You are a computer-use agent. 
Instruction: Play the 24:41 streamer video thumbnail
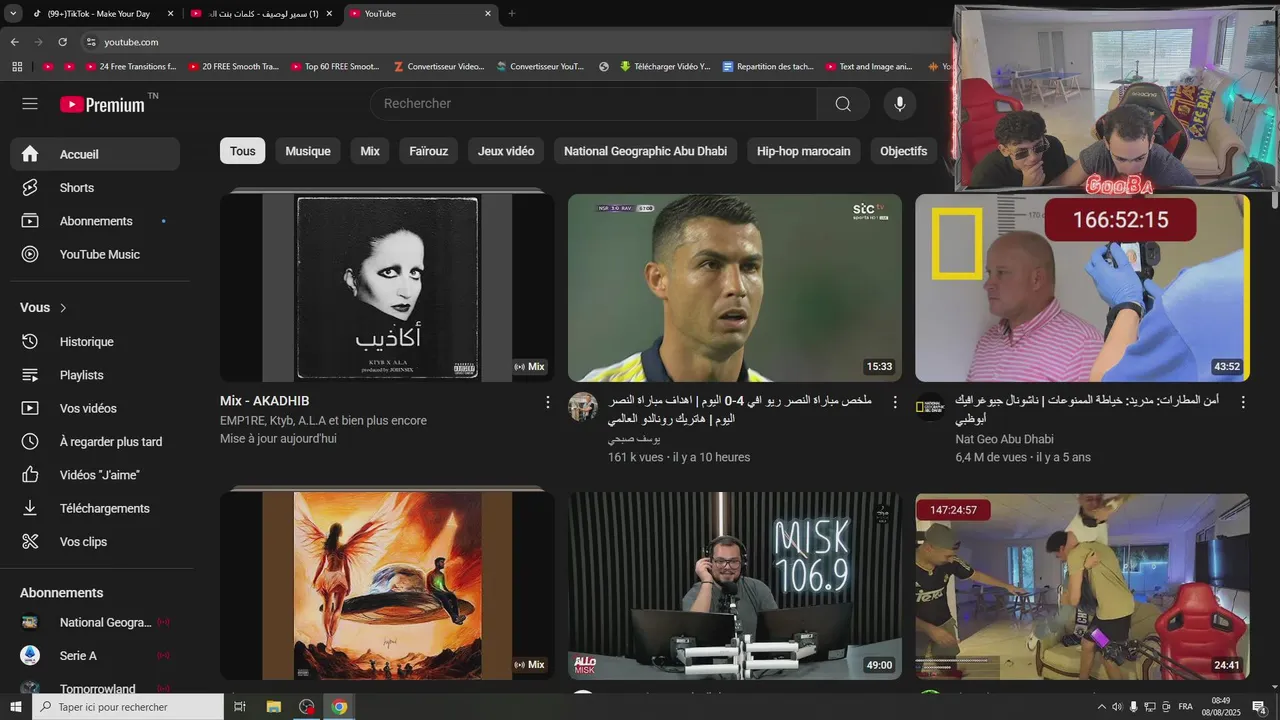[x=1082, y=586]
